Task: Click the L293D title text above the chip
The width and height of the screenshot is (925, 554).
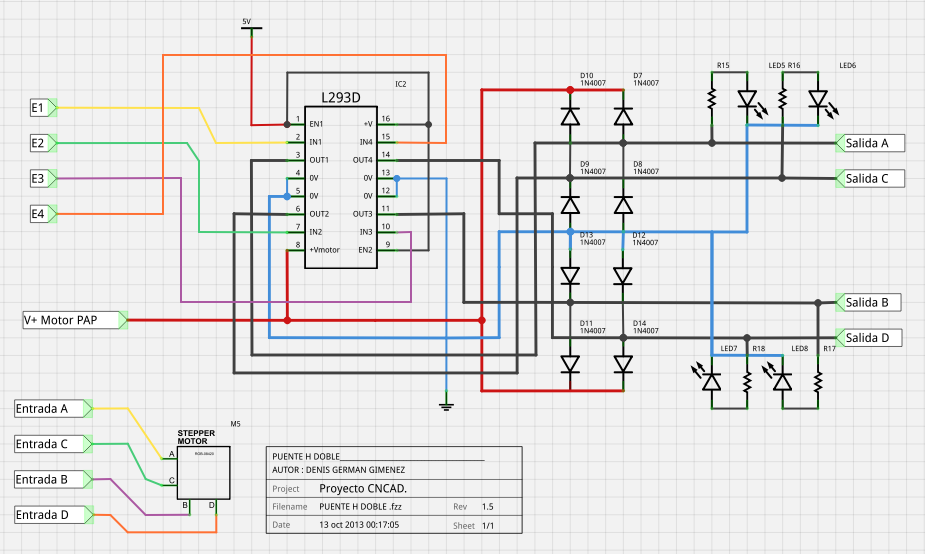Action: (x=340, y=98)
